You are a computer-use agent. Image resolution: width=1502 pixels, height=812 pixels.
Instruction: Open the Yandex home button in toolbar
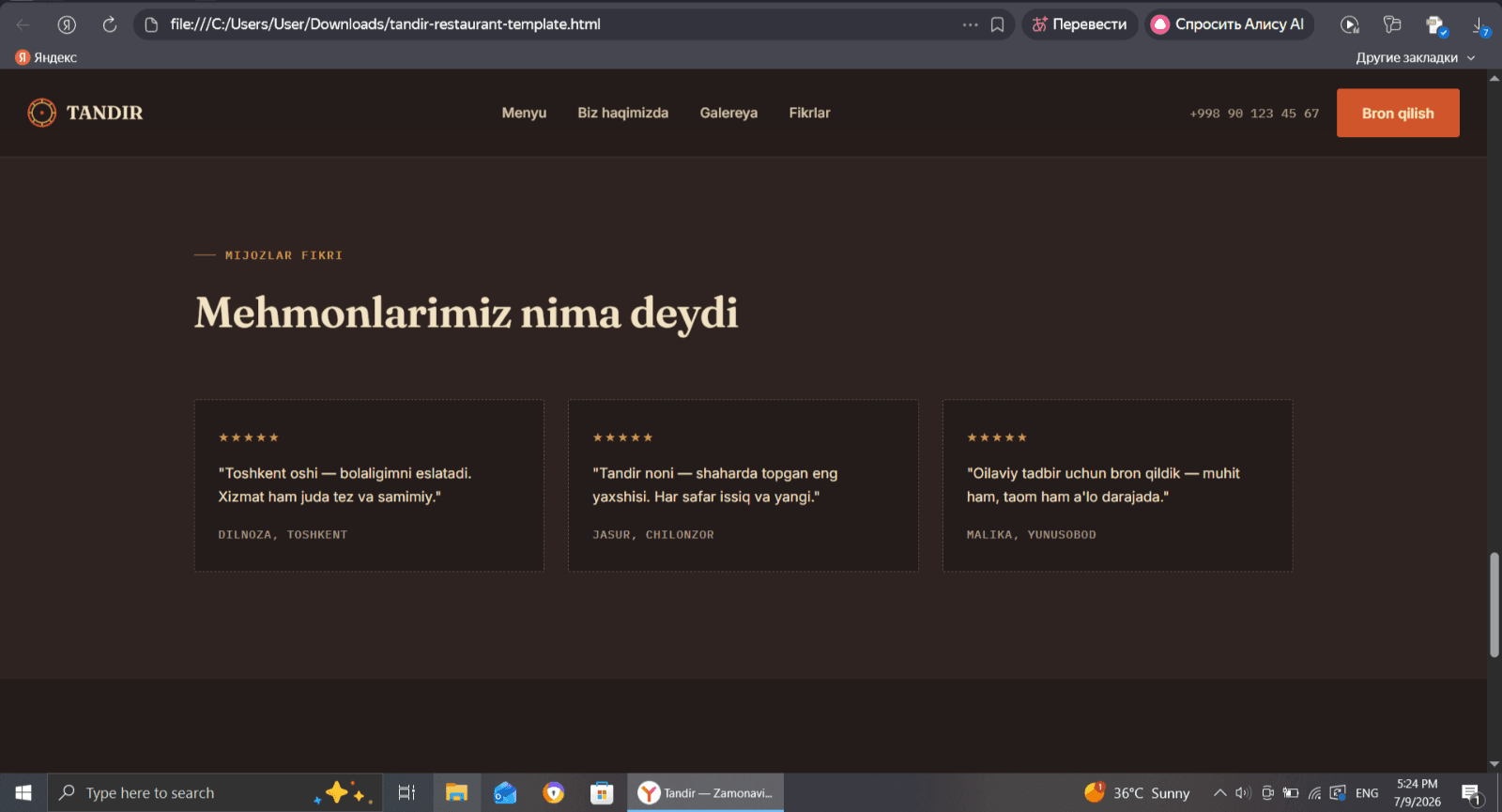67,24
